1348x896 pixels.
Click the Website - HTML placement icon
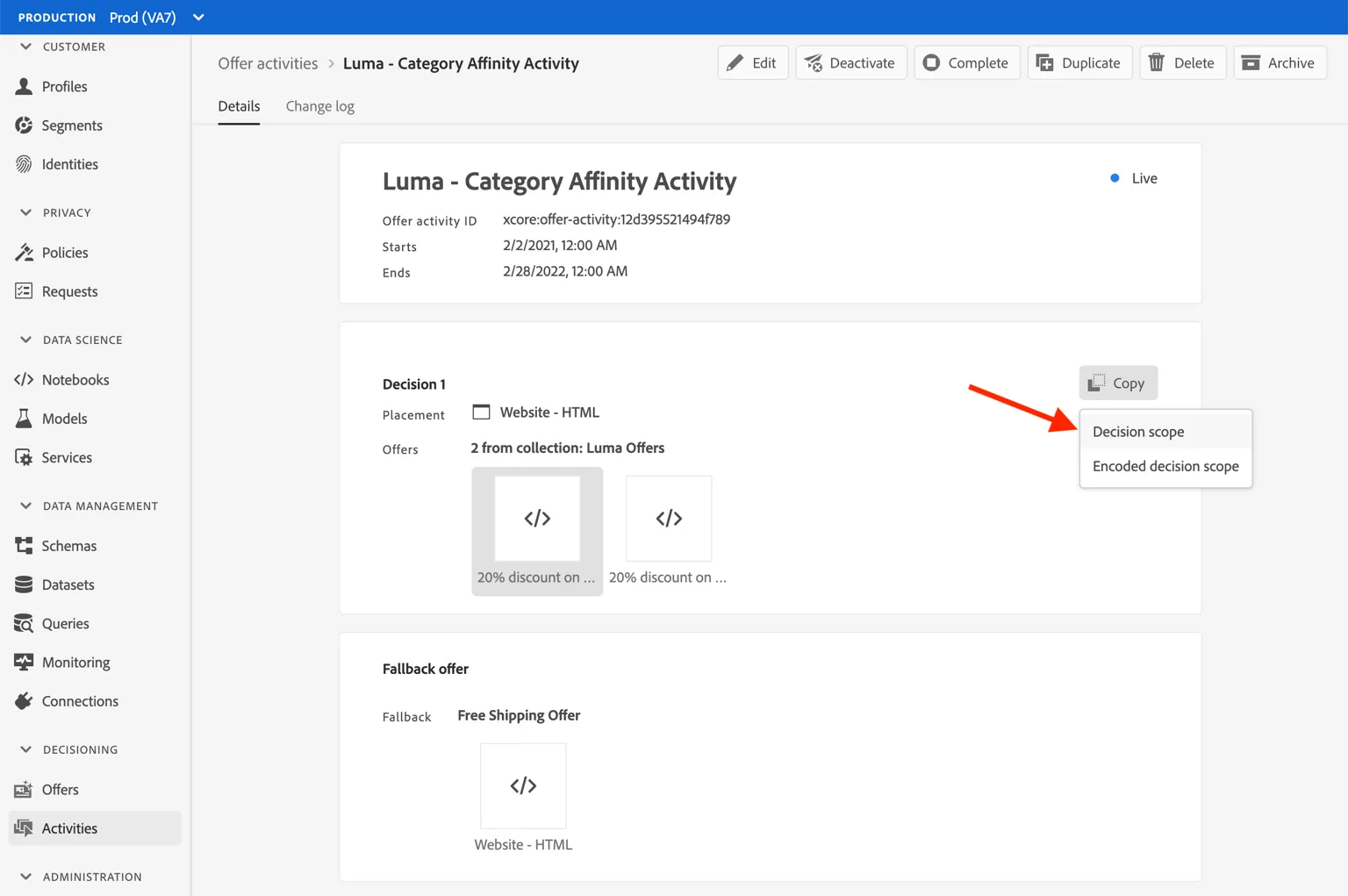[x=481, y=412]
